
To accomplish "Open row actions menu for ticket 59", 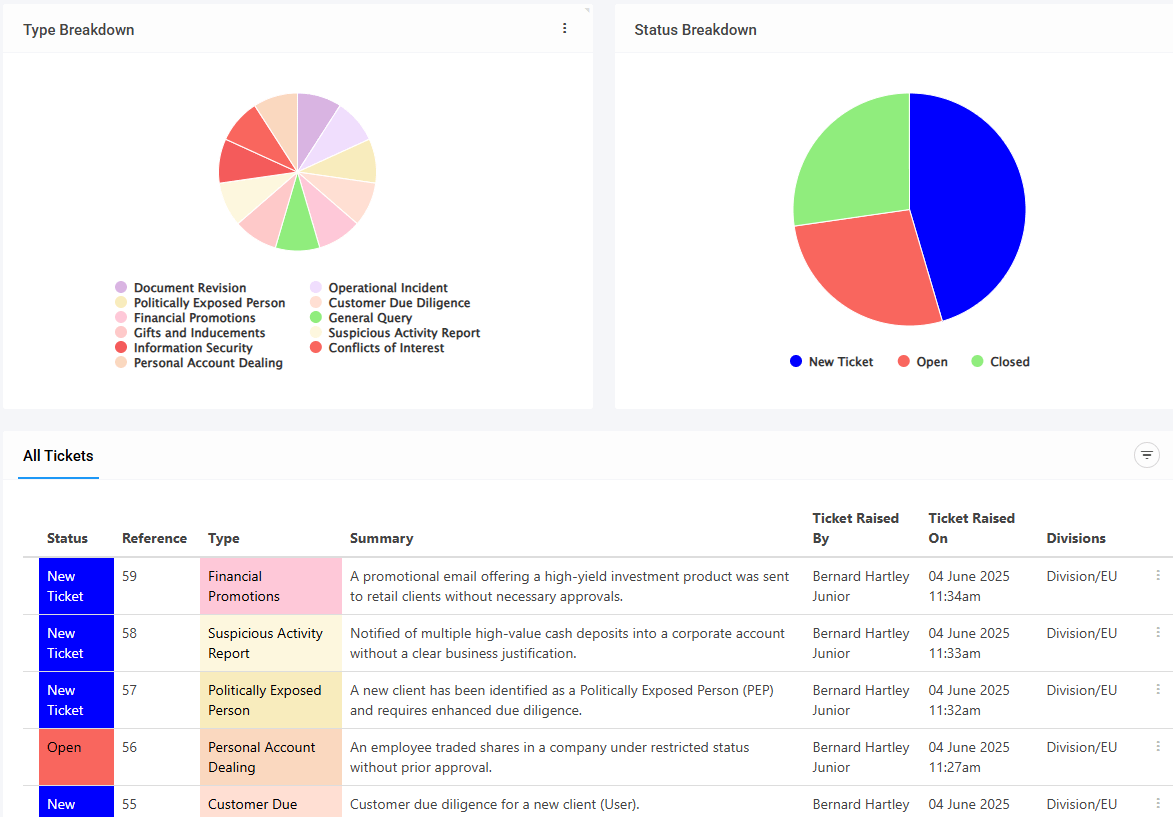I will pos(1158,576).
